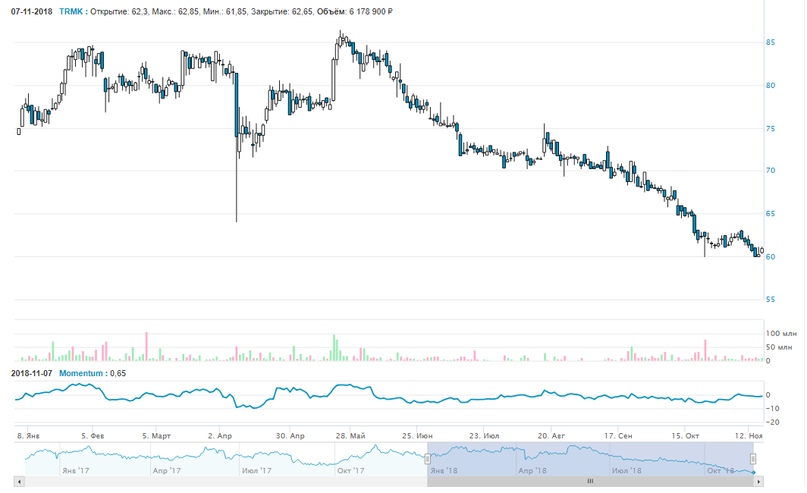
Task: Click the last candle at chart's right edge
Action: (x=761, y=252)
